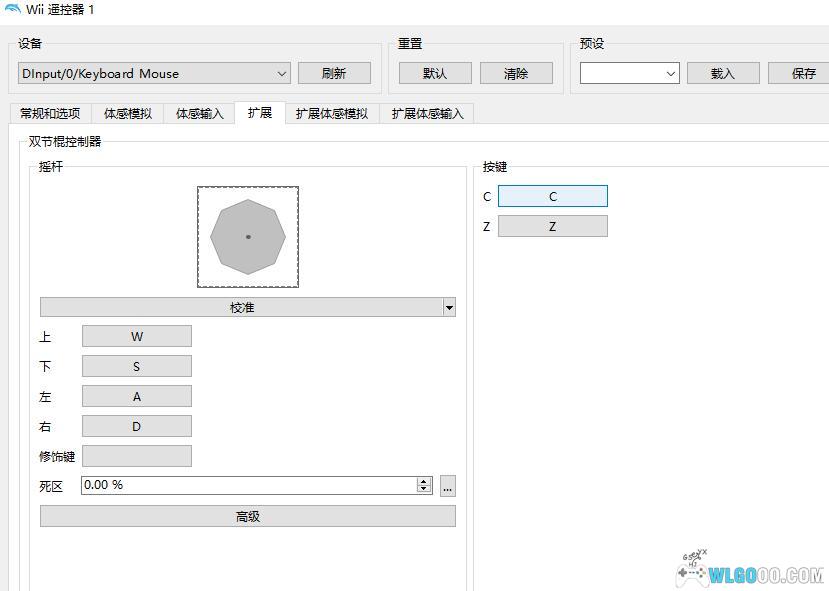Rebind the Z button mapping
829x591 pixels.
(553, 225)
